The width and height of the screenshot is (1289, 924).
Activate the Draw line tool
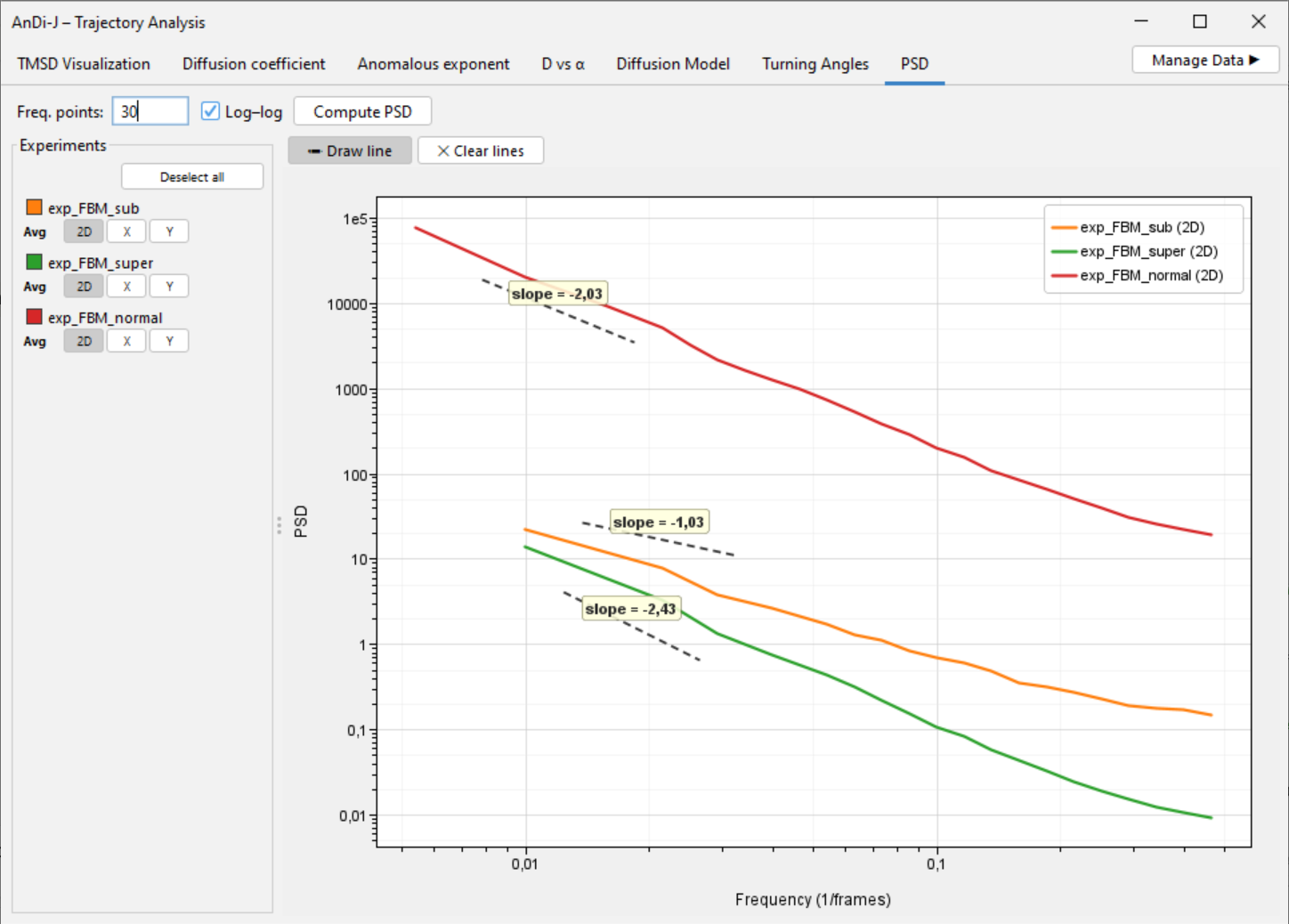coord(350,150)
